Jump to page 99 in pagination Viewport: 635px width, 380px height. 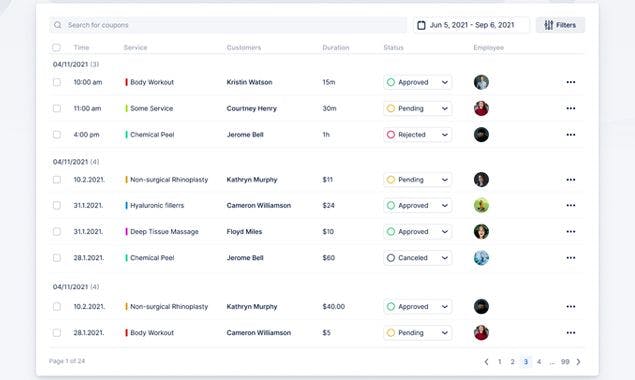pos(565,362)
